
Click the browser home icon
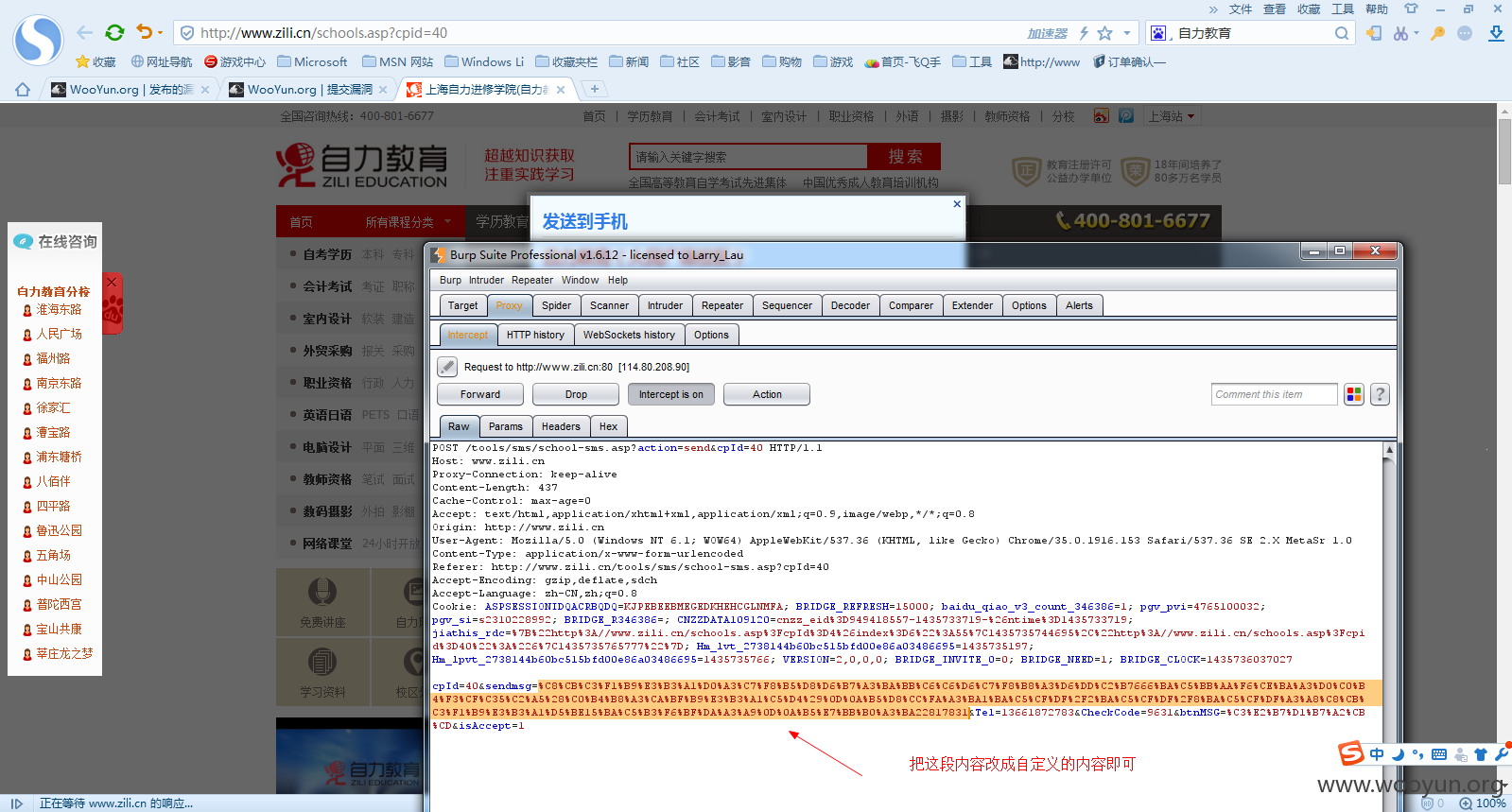click(23, 90)
